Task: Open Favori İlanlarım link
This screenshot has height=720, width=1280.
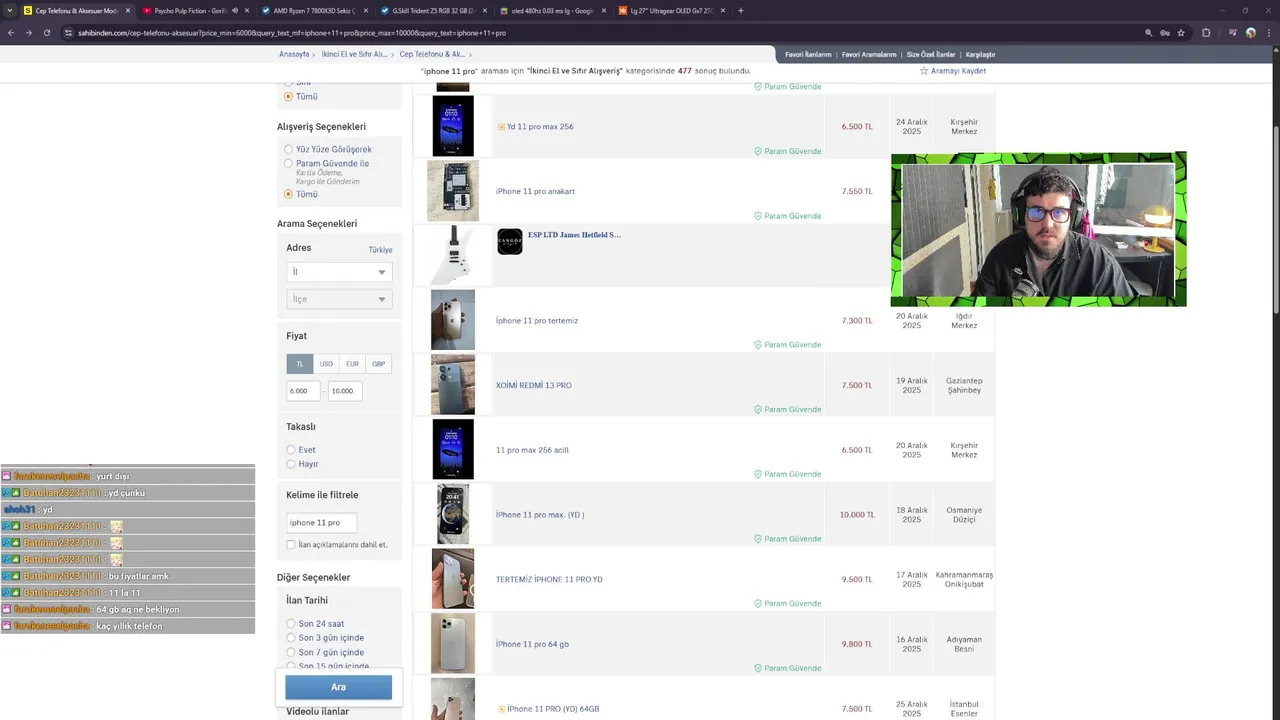Action: tap(808, 55)
